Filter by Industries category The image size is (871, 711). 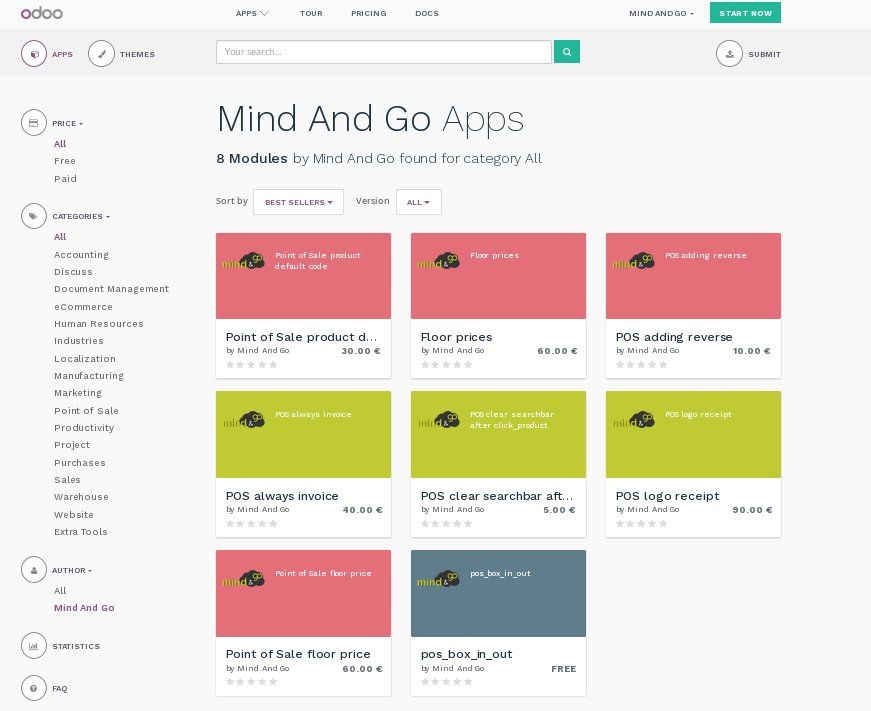[79, 341]
